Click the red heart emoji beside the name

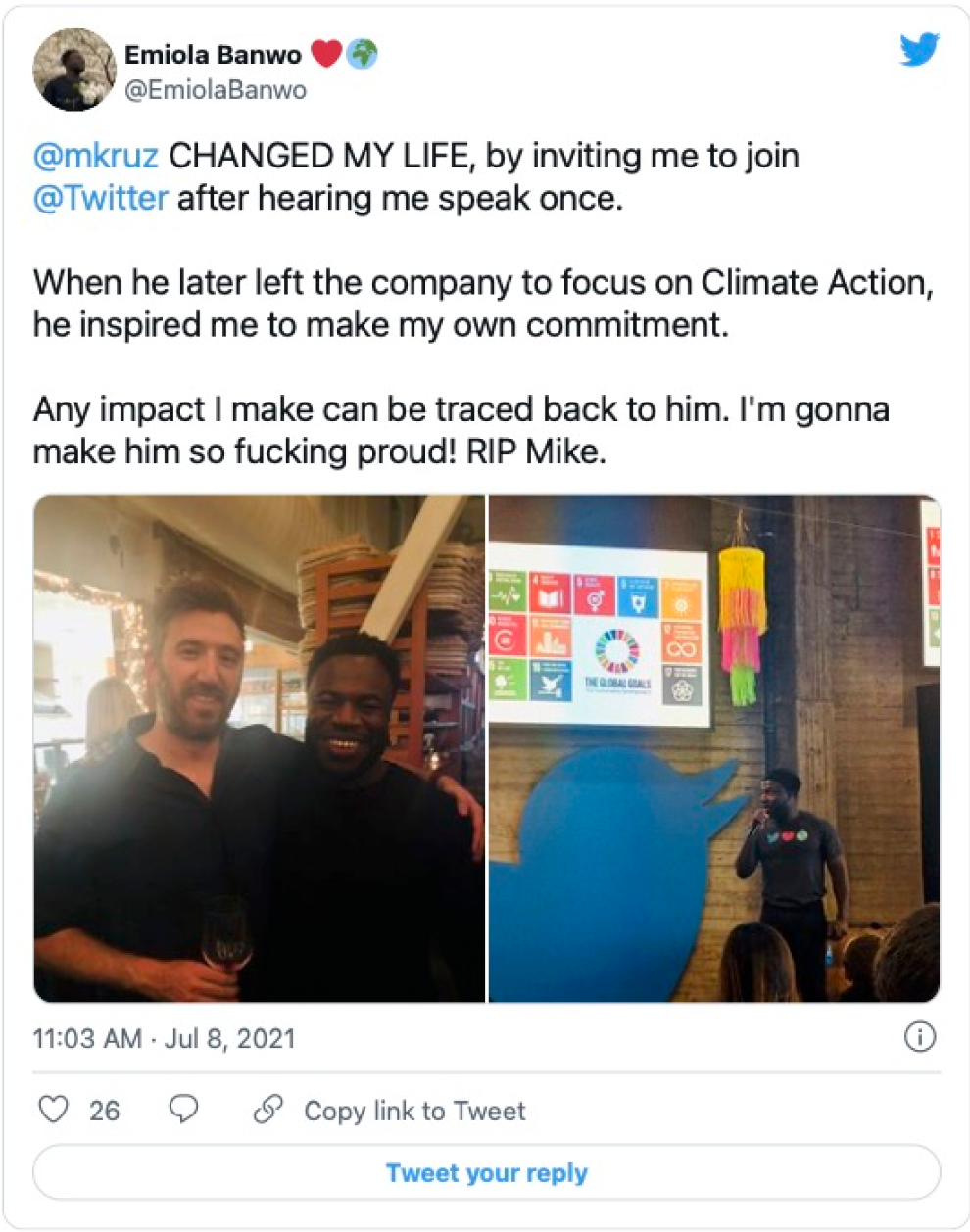[326, 54]
